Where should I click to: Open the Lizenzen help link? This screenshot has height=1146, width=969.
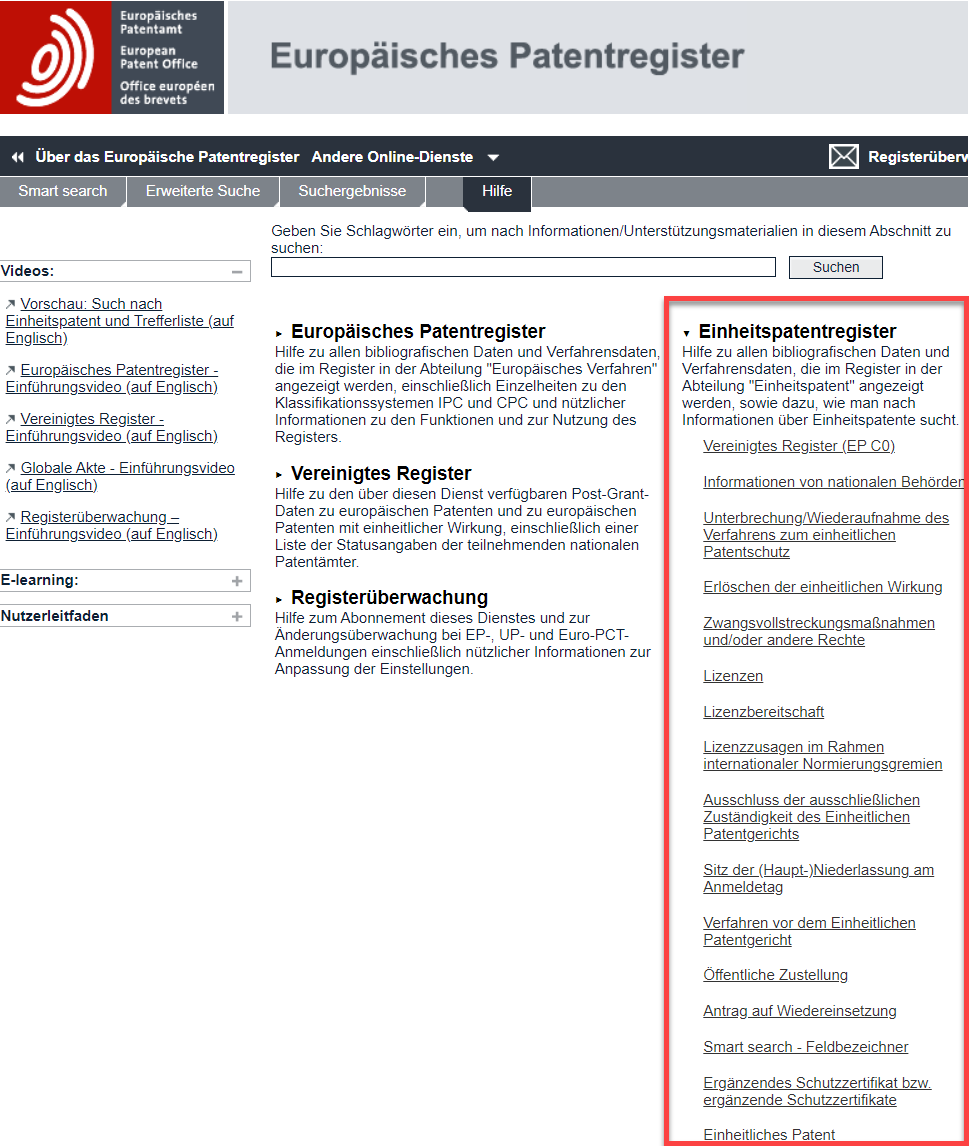tap(733, 676)
